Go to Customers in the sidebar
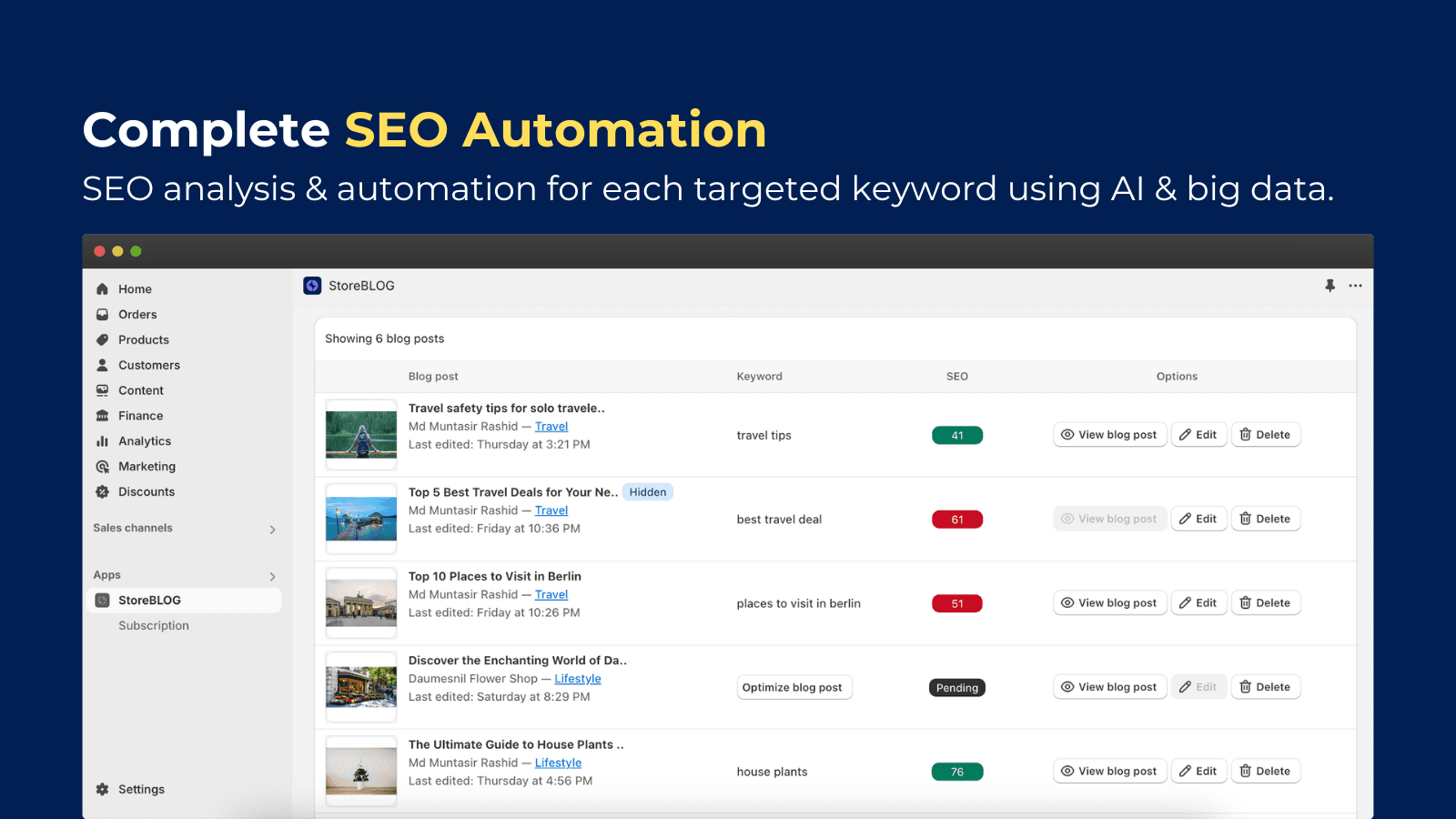The width and height of the screenshot is (1456, 819). (149, 366)
